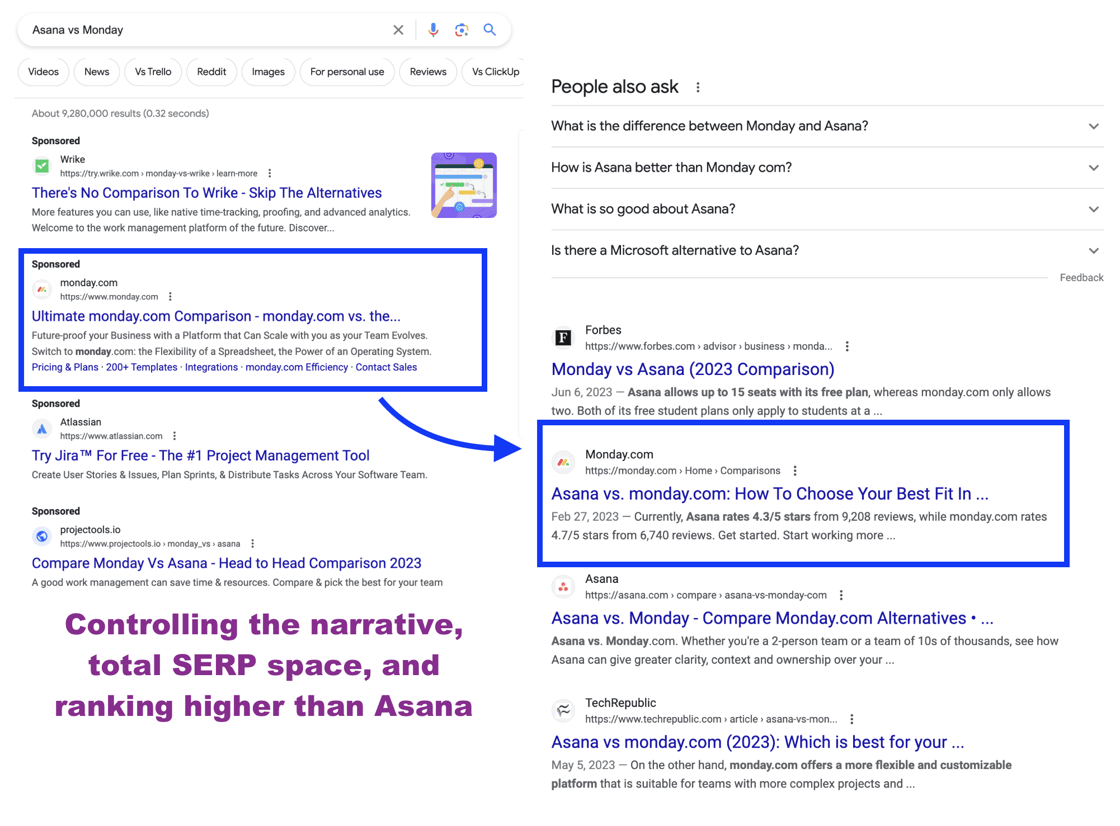Open 'There's No Comparison To Wrike' ad
Image resolution: width=1120 pixels, height=826 pixels.
pyautogui.click(x=206, y=193)
